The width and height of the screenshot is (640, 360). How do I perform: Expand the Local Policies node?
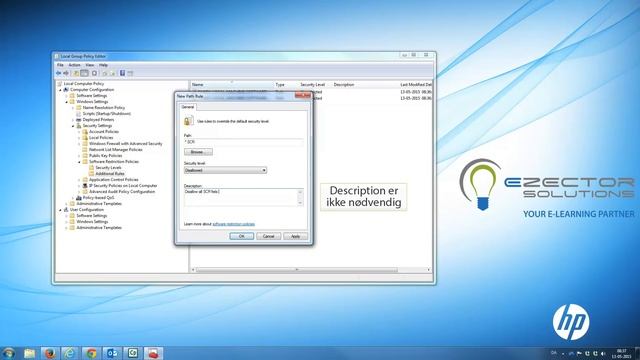[80, 138]
